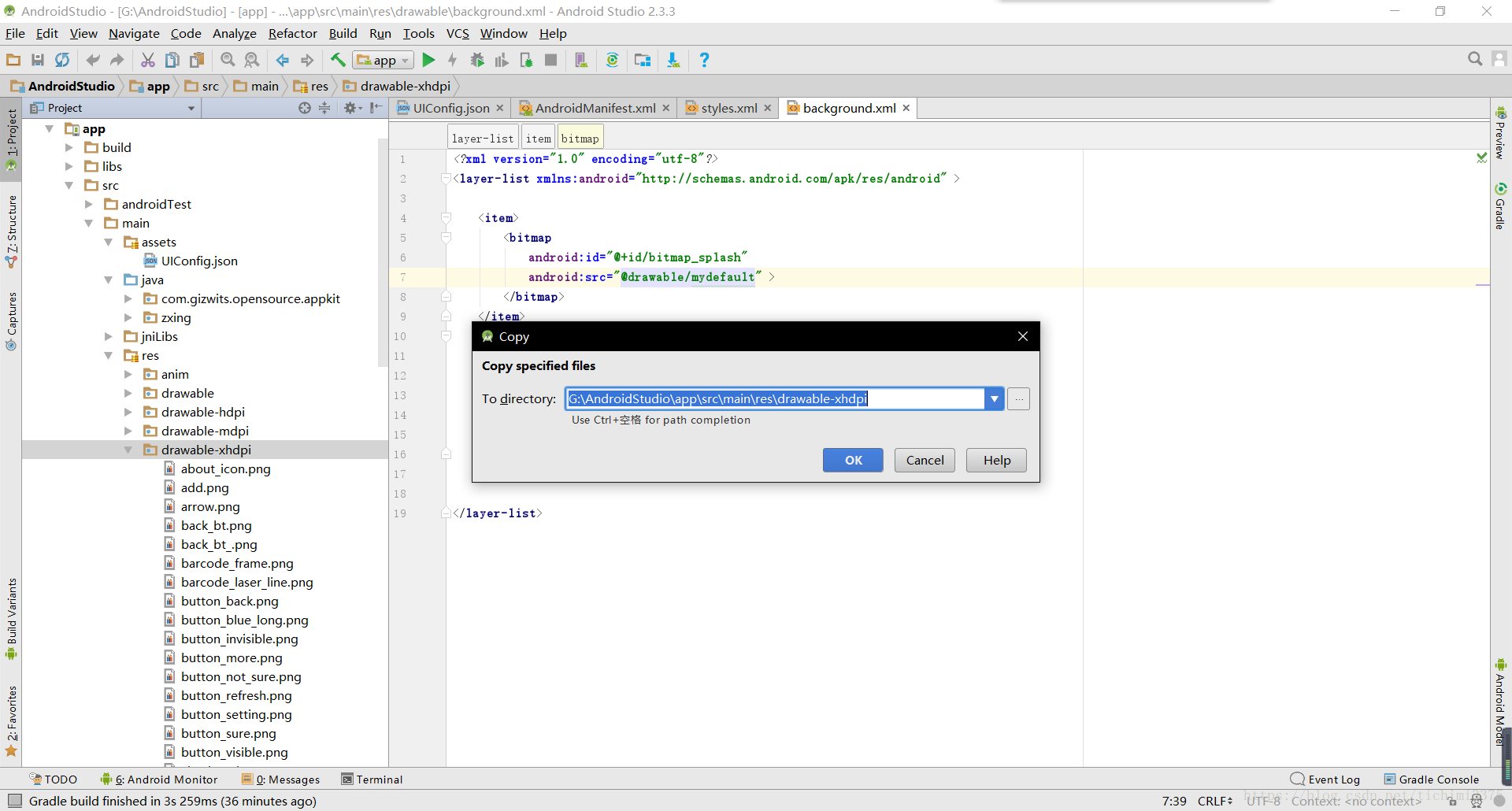
Task: Click the Replace icon in toolbar
Action: click(x=252, y=60)
